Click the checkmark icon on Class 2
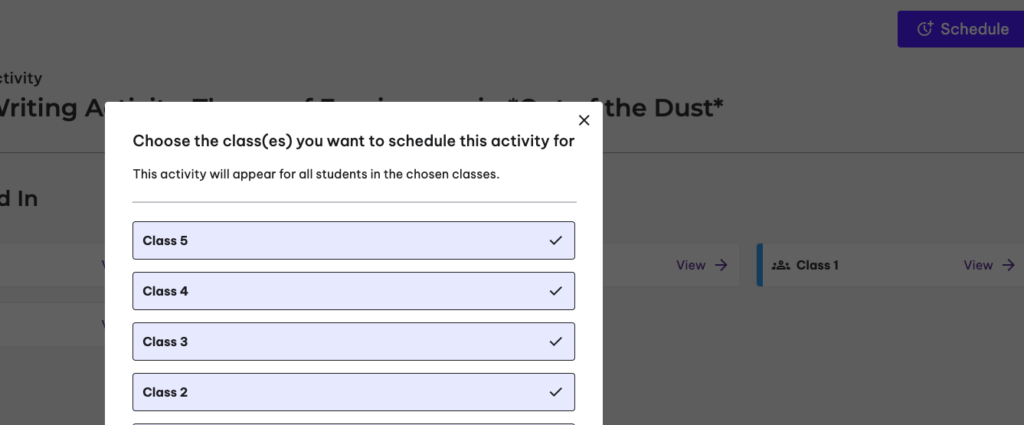The height and width of the screenshot is (425, 1024). tap(556, 392)
